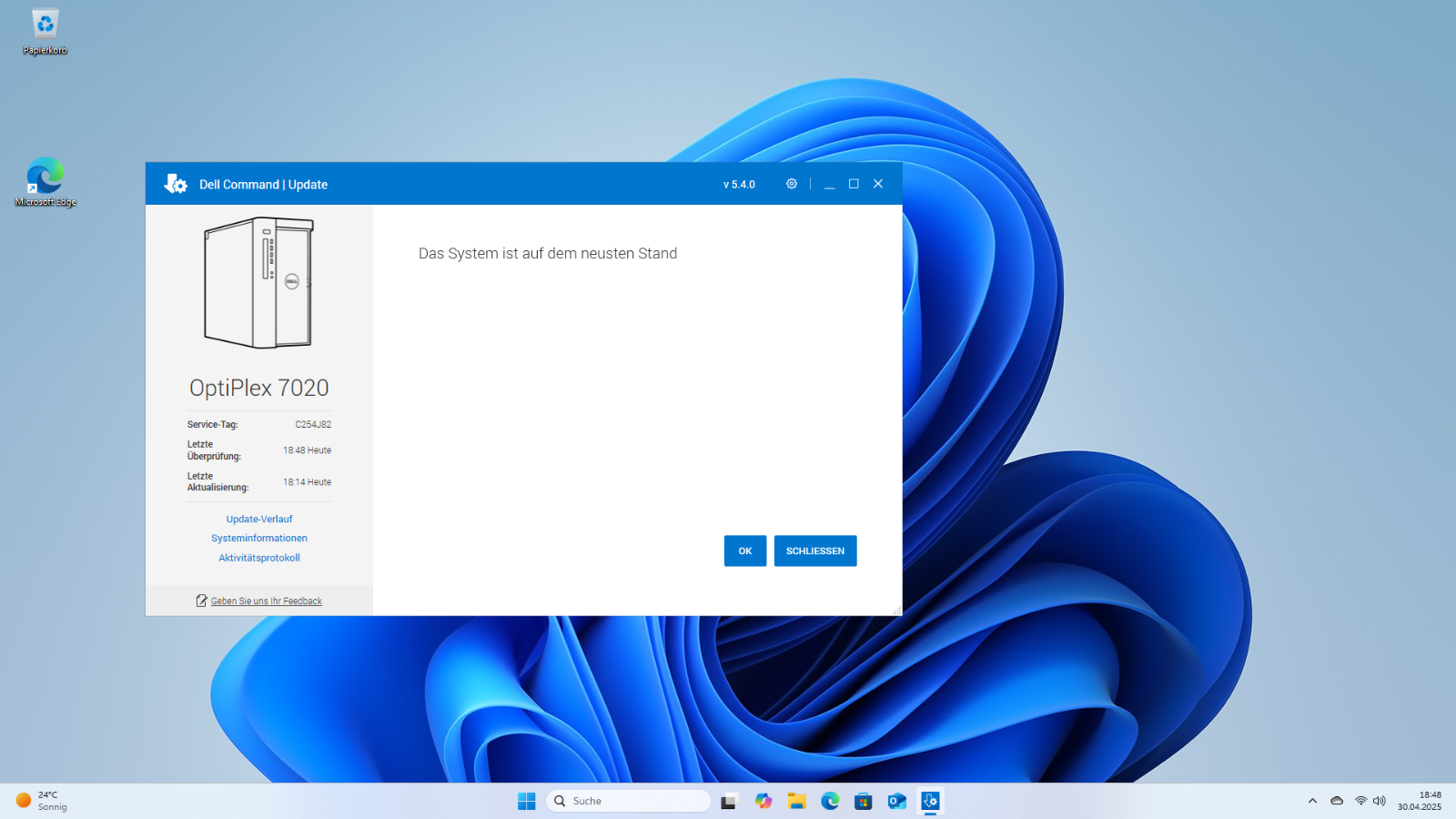Image resolution: width=1456 pixels, height=819 pixels.
Task: Open the Aktivitätsprotokoll link
Action: pyautogui.click(x=259, y=558)
